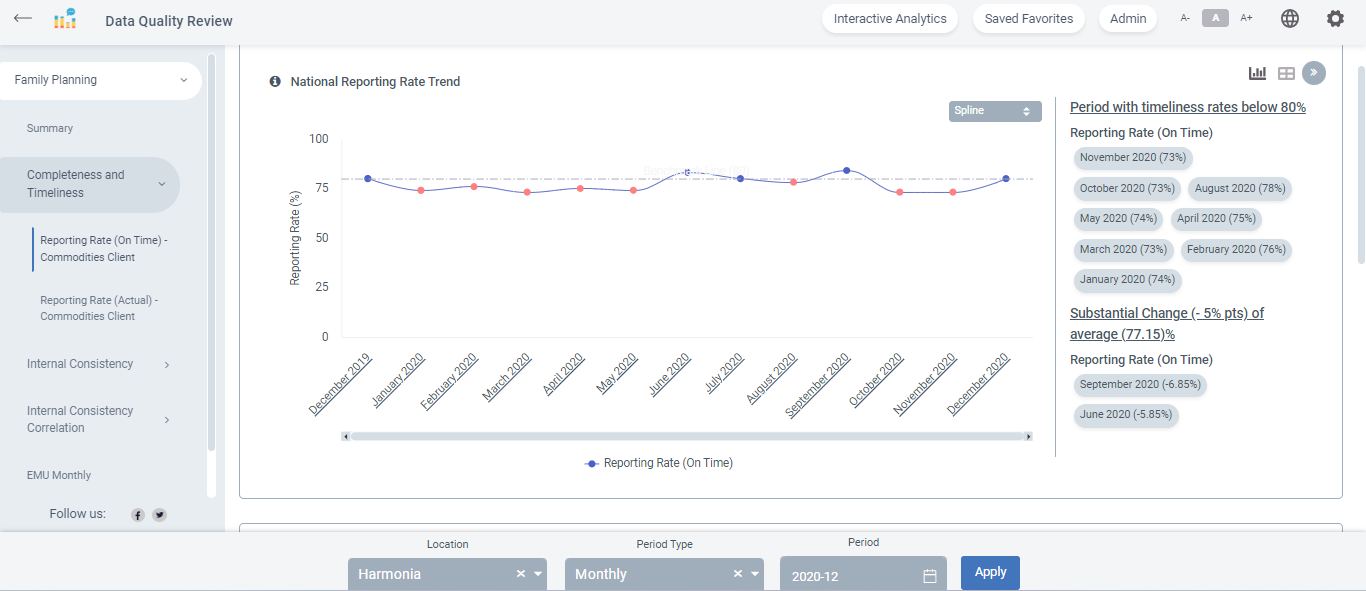Click info icon beside National Reporting Rate Trend
This screenshot has width=1366, height=591.
coord(275,82)
